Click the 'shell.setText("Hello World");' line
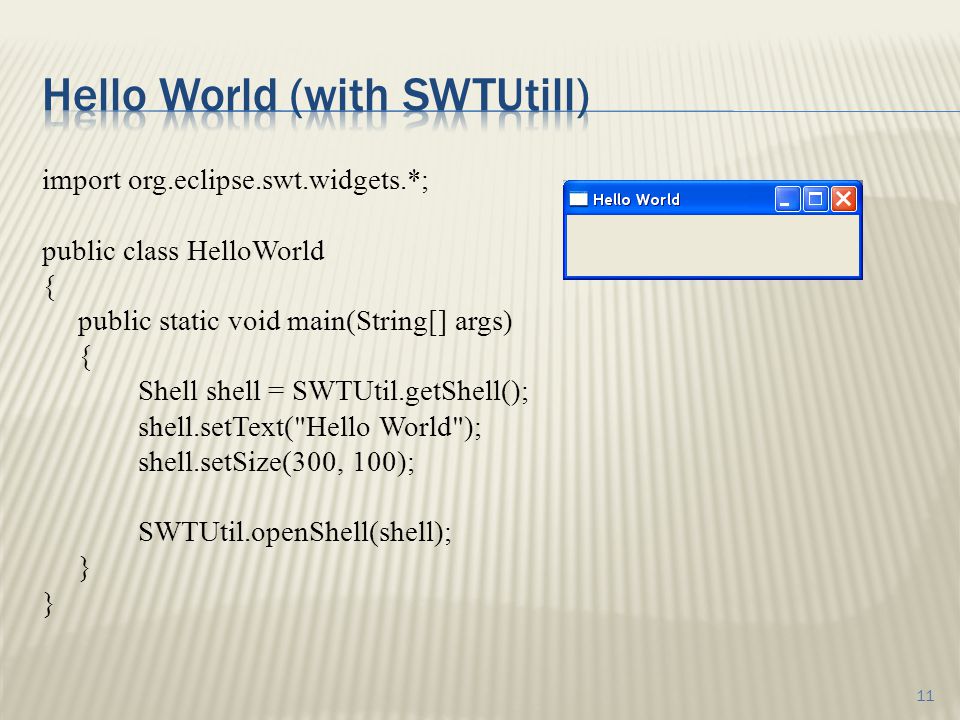The height and width of the screenshot is (720, 960). 310,427
